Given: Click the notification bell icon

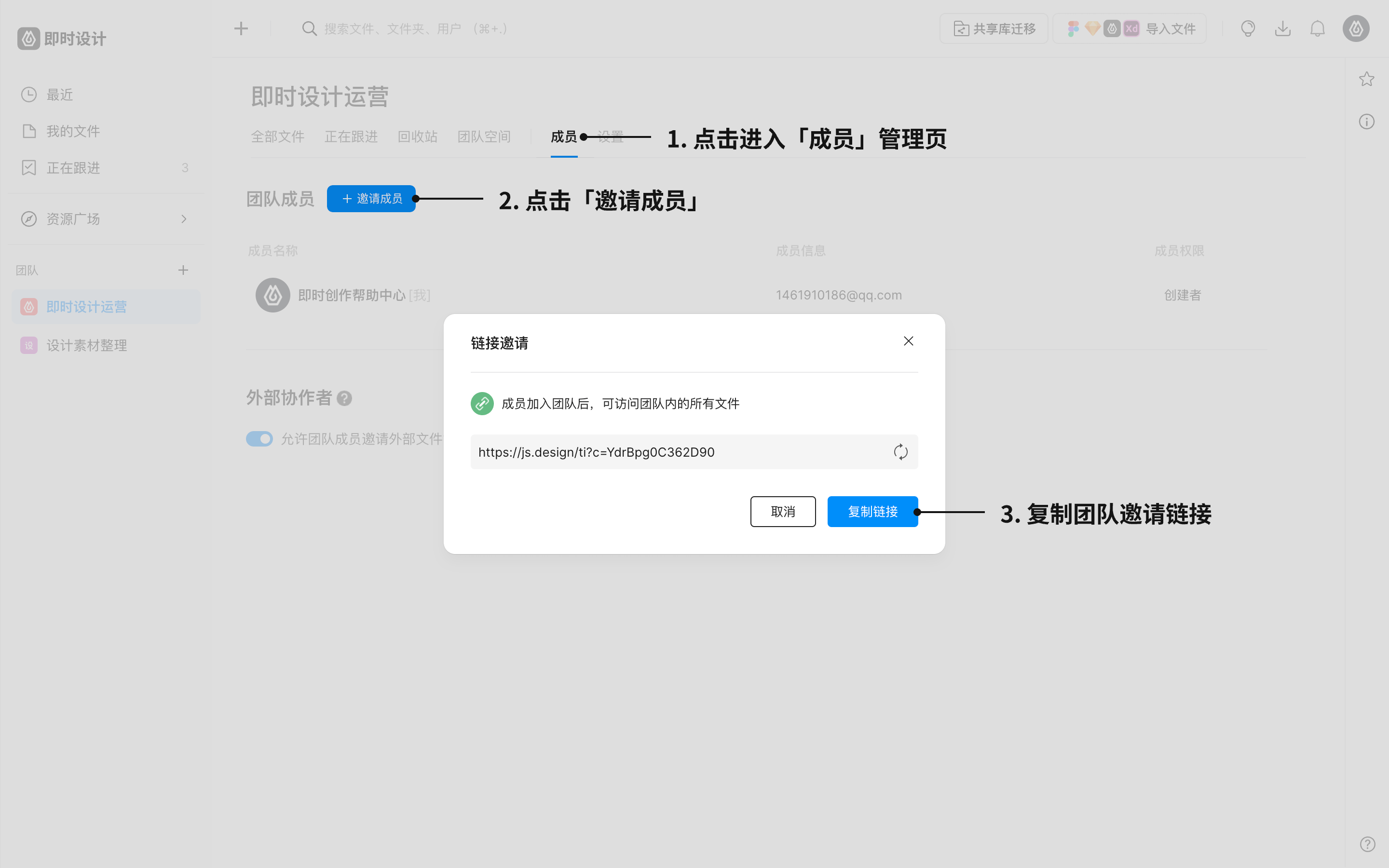Looking at the screenshot, I should [x=1317, y=29].
